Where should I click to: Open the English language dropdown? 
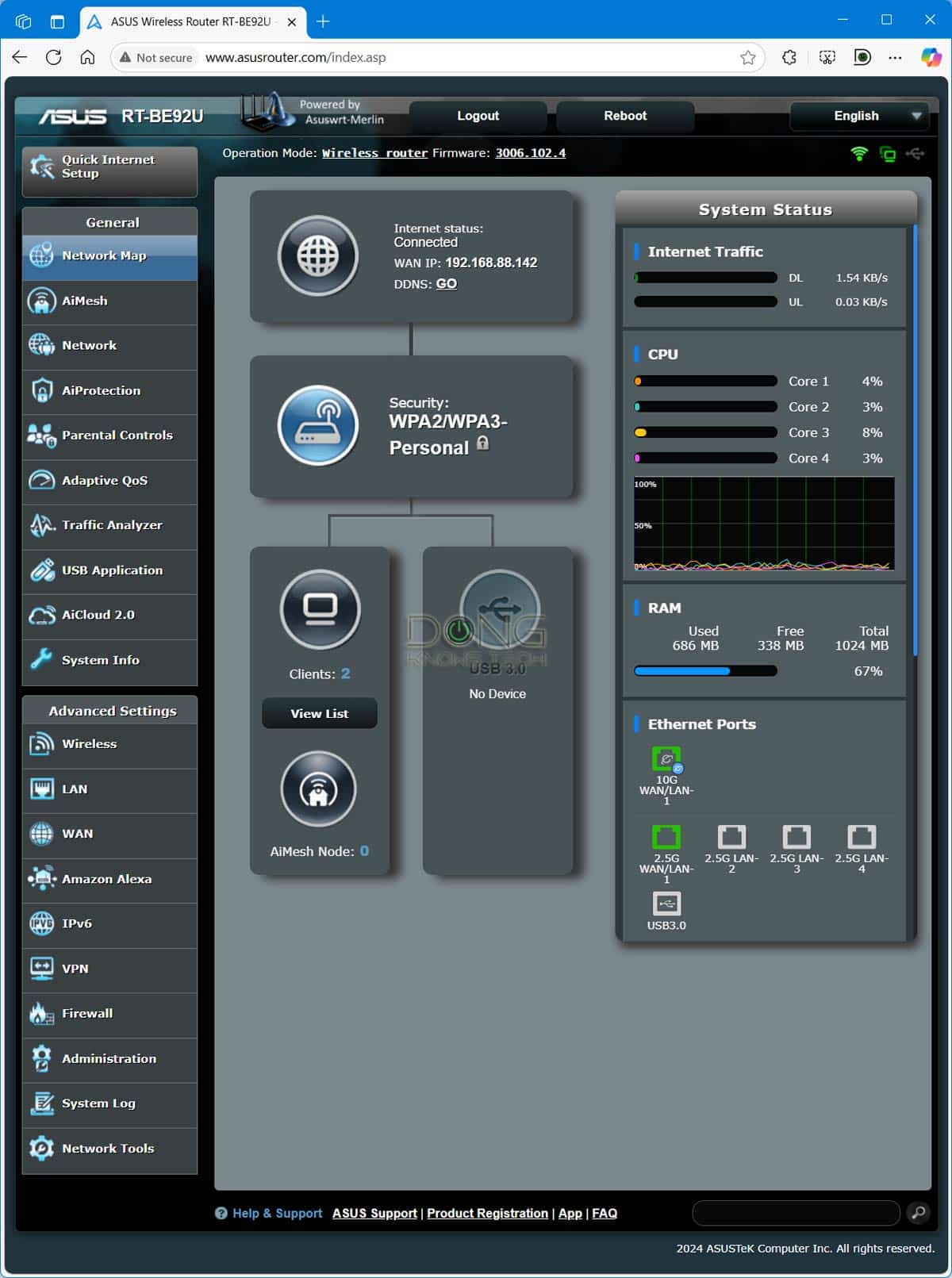859,116
